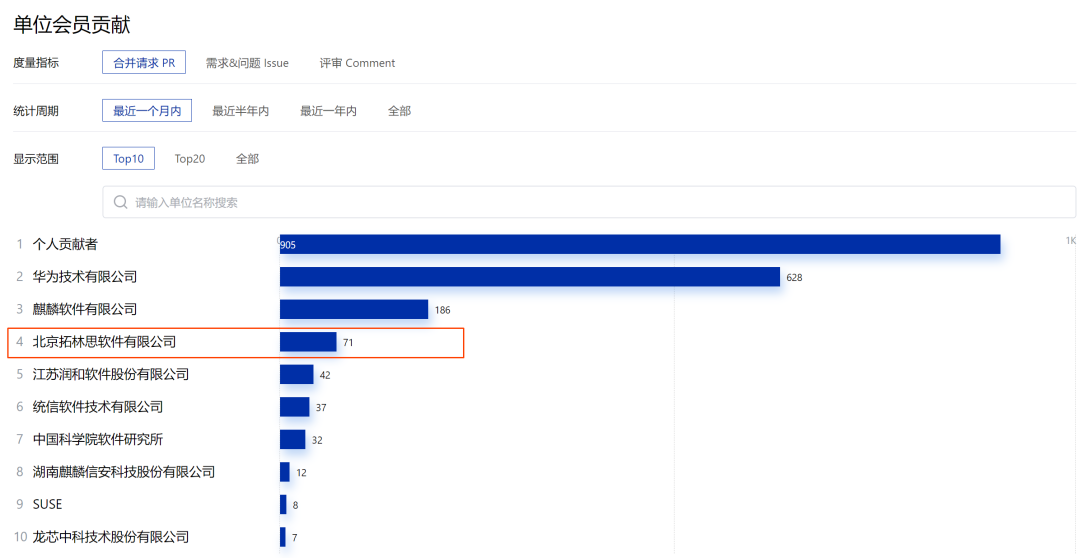Click the 8 bar for SUSE
1080x558 pixels.
pos(283,504)
